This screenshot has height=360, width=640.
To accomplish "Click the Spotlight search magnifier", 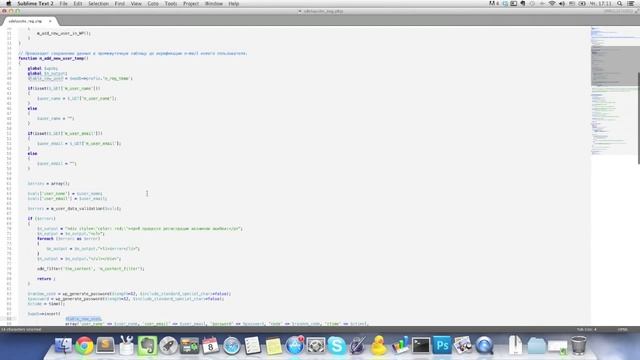I will pyautogui.click(x=620, y=4).
